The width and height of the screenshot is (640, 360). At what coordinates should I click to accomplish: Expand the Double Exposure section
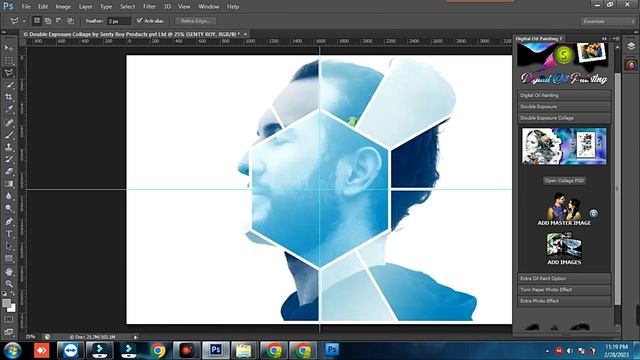pyautogui.click(x=564, y=107)
